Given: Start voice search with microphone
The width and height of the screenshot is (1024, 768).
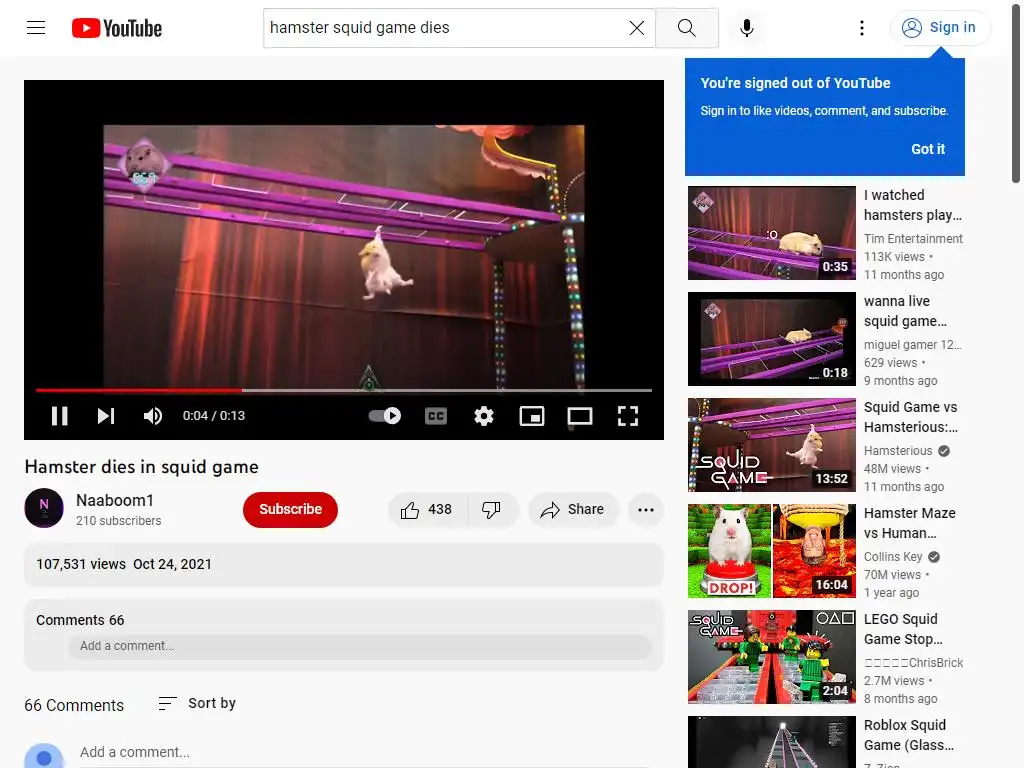Looking at the screenshot, I should click(746, 27).
